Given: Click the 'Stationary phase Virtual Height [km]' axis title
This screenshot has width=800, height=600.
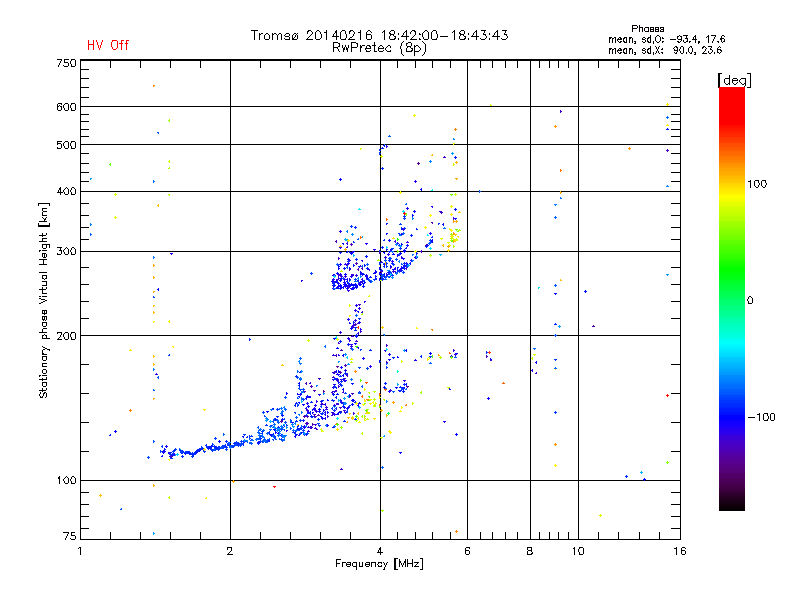Looking at the screenshot, I should coord(43,300).
